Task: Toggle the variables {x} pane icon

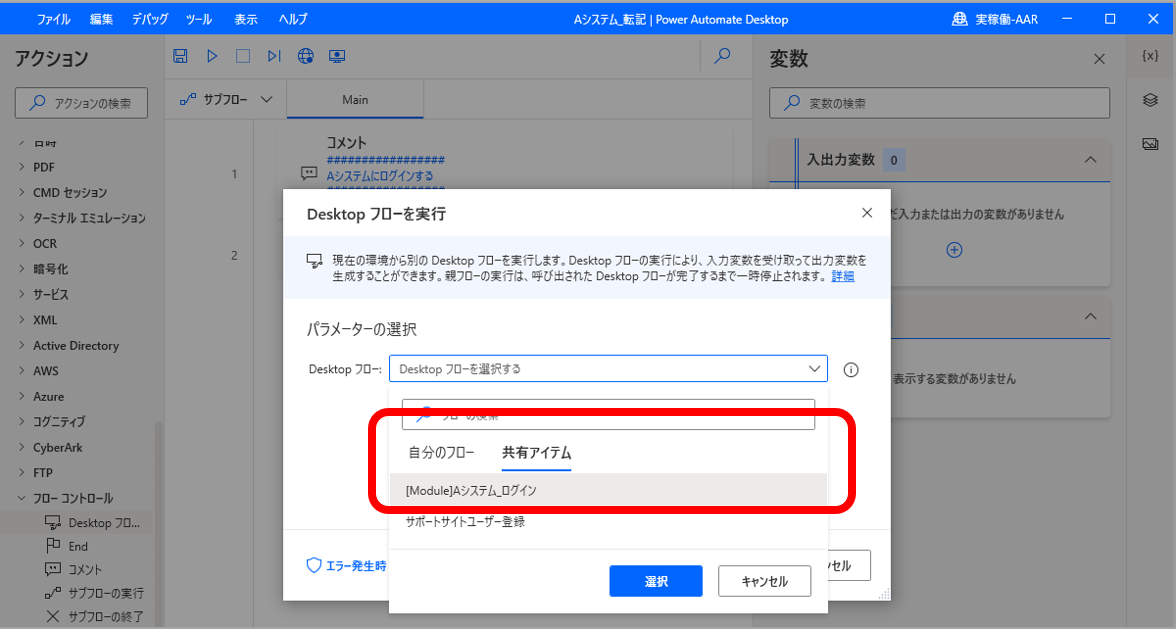Action: tap(1150, 56)
